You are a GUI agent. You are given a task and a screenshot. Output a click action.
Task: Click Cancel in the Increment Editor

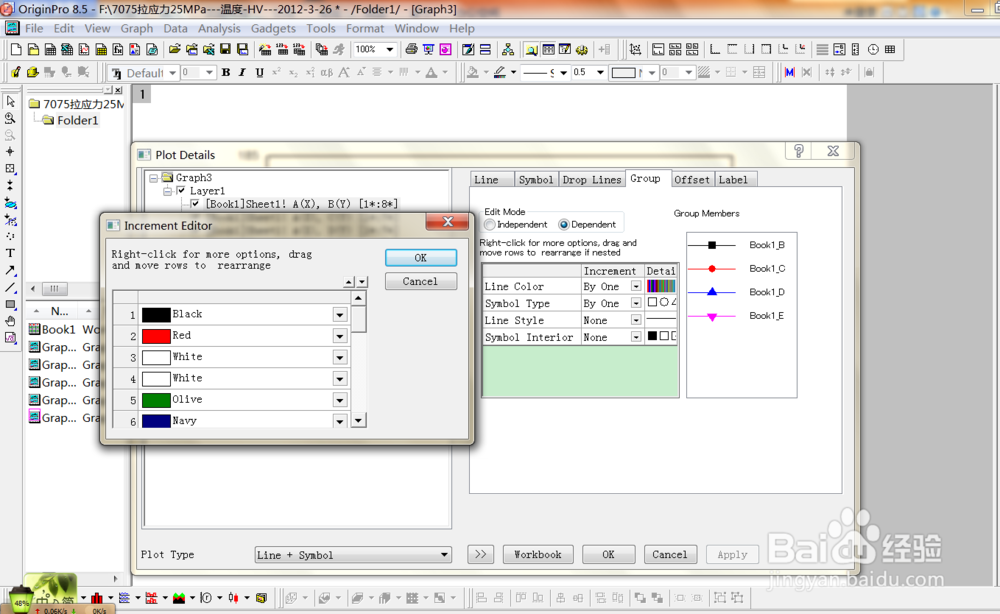[x=421, y=281]
